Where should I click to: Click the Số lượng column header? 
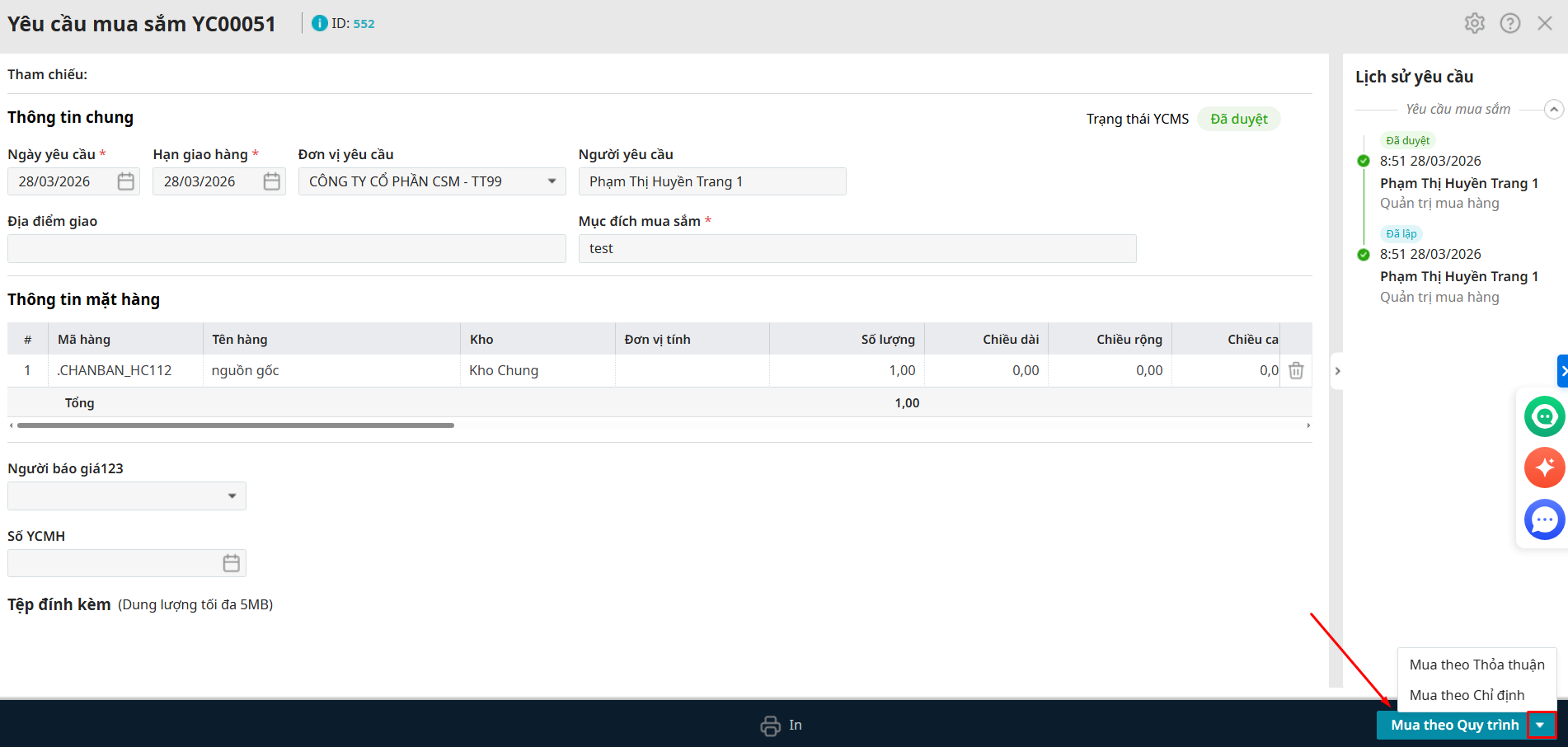[847, 339]
